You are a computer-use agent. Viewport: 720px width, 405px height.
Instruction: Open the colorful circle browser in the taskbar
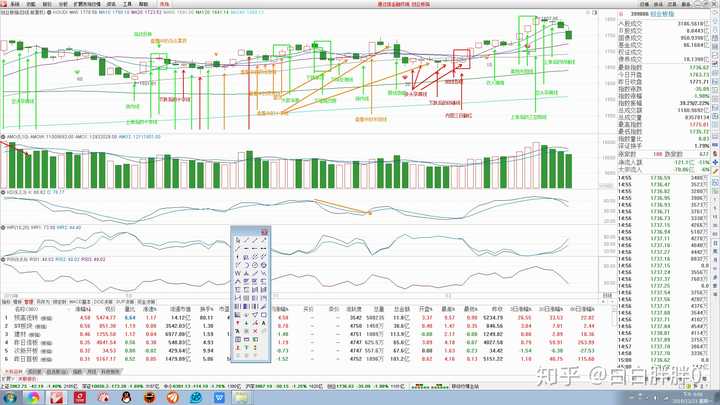pos(33,398)
